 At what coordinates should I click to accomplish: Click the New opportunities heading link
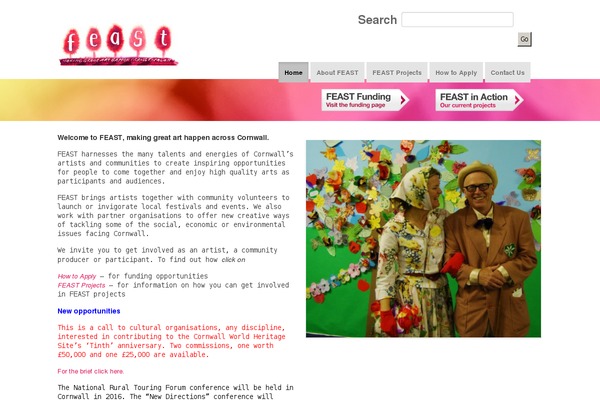[x=89, y=311]
